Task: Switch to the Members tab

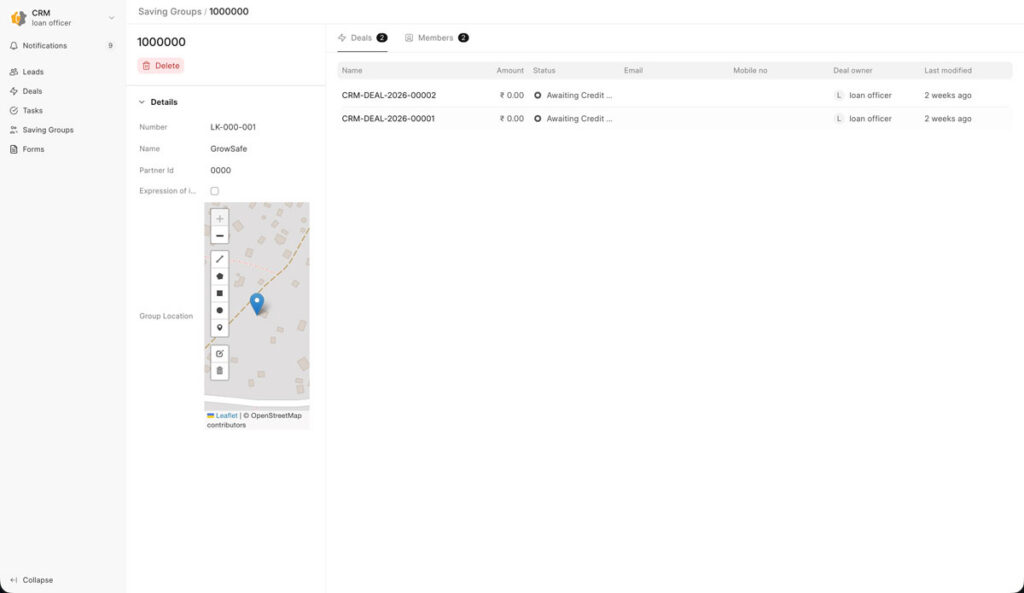Action: click(x=436, y=38)
